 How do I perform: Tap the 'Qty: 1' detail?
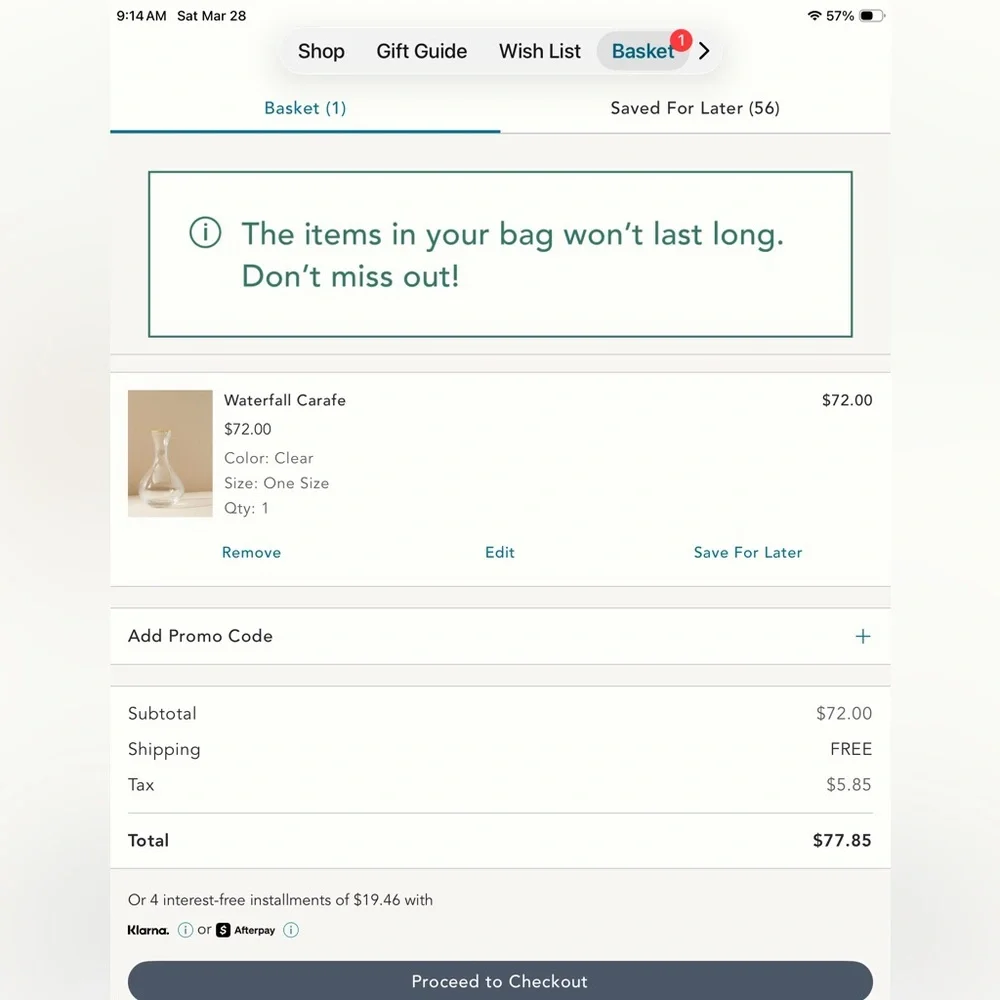pyautogui.click(x=246, y=508)
